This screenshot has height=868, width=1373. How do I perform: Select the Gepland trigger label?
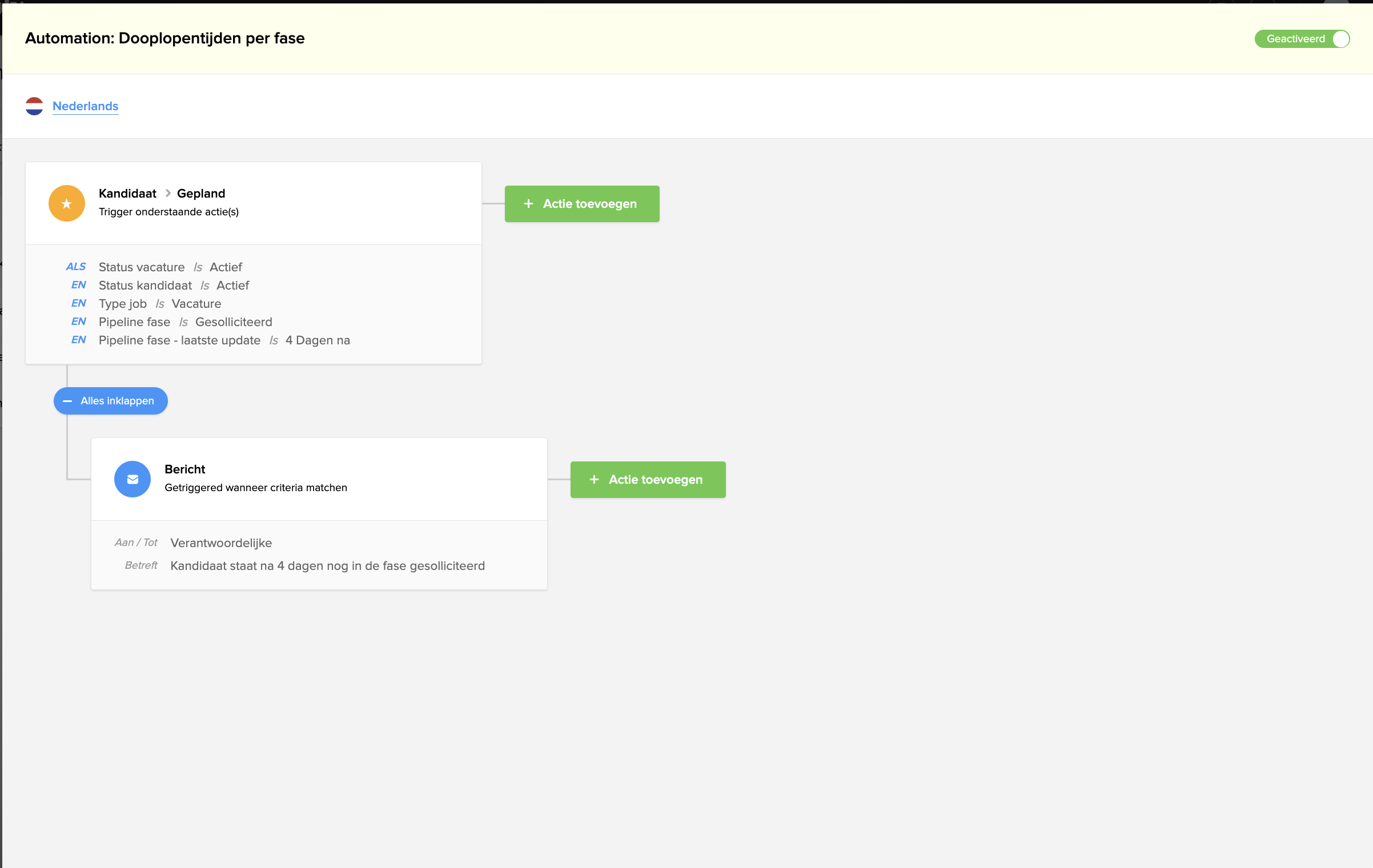[201, 194]
